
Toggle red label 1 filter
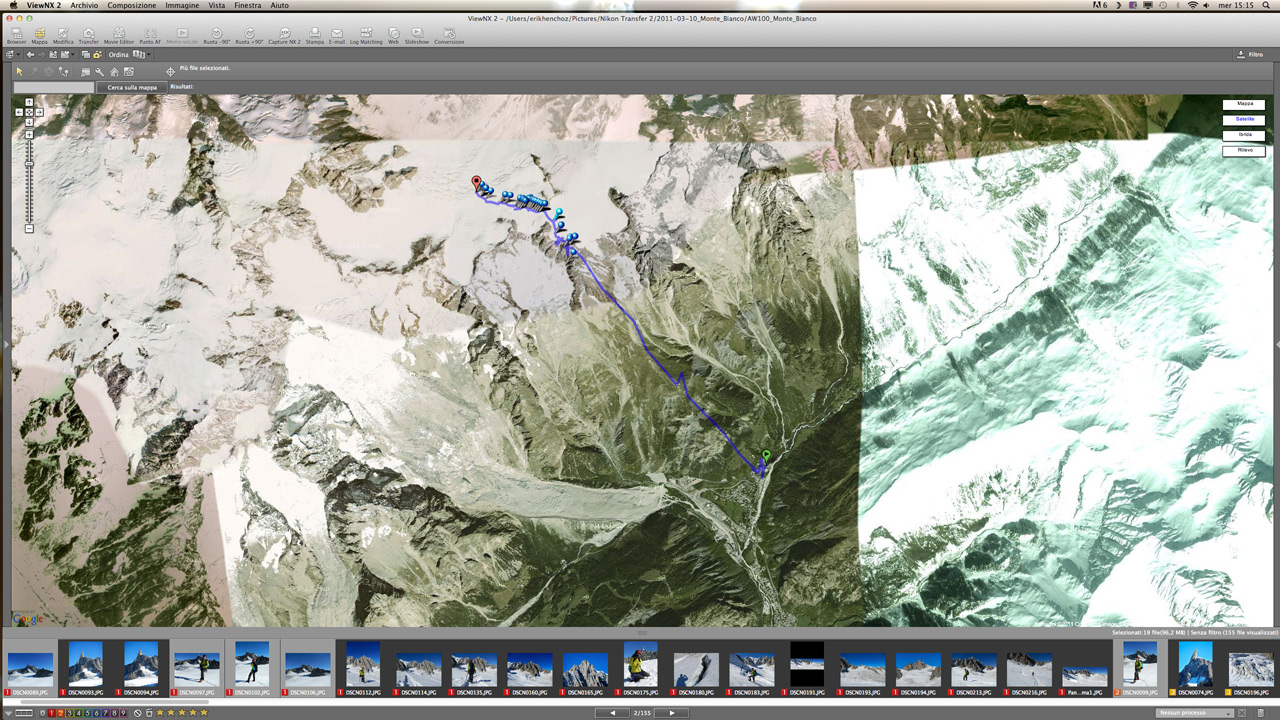51,712
